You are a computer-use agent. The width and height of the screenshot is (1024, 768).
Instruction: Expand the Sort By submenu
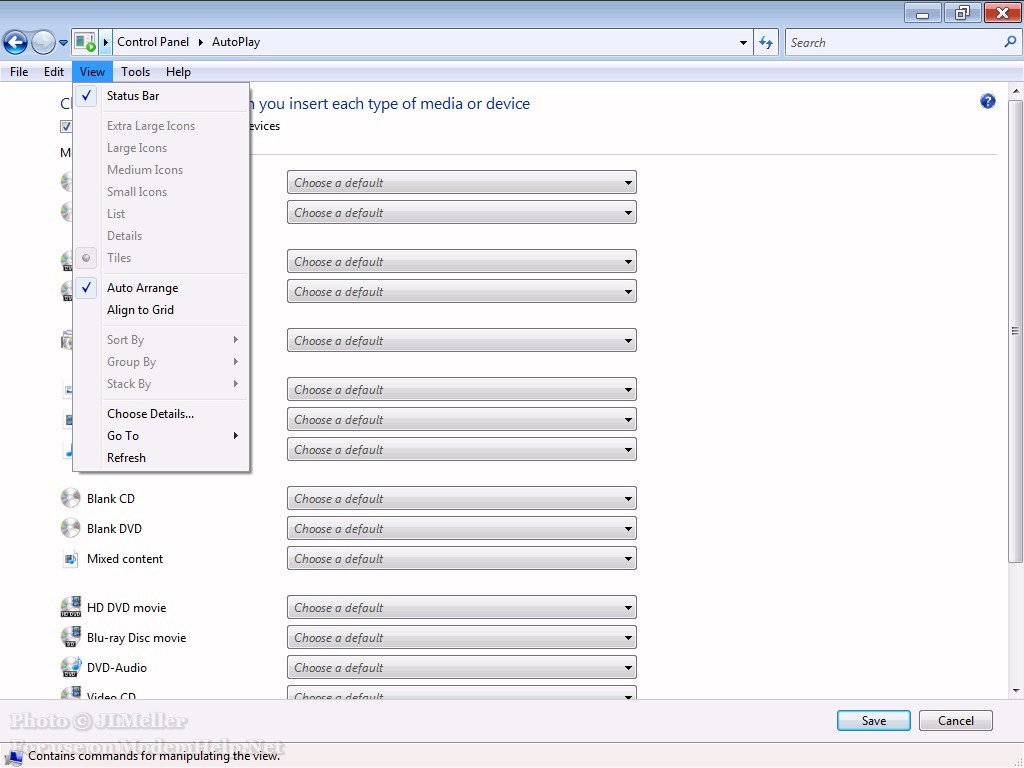(x=161, y=340)
